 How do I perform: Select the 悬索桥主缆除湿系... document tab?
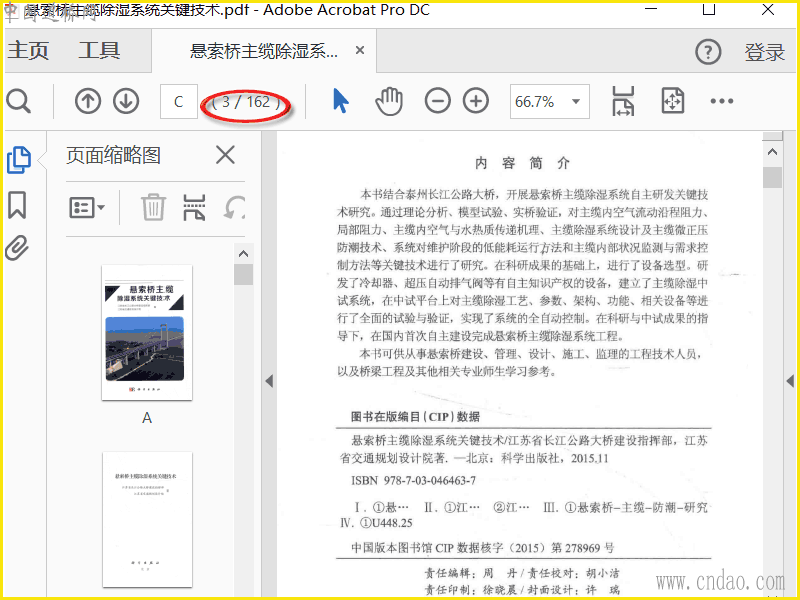264,51
